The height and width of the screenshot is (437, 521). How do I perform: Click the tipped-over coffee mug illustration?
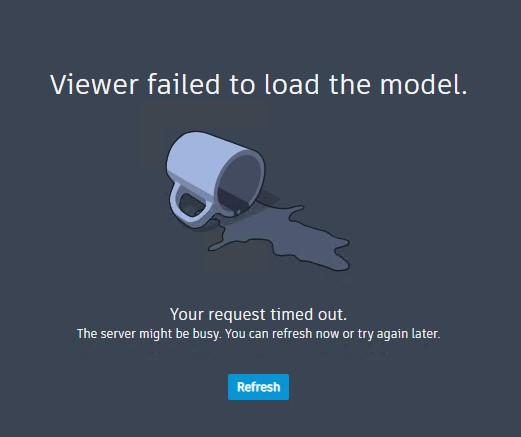(x=215, y=179)
